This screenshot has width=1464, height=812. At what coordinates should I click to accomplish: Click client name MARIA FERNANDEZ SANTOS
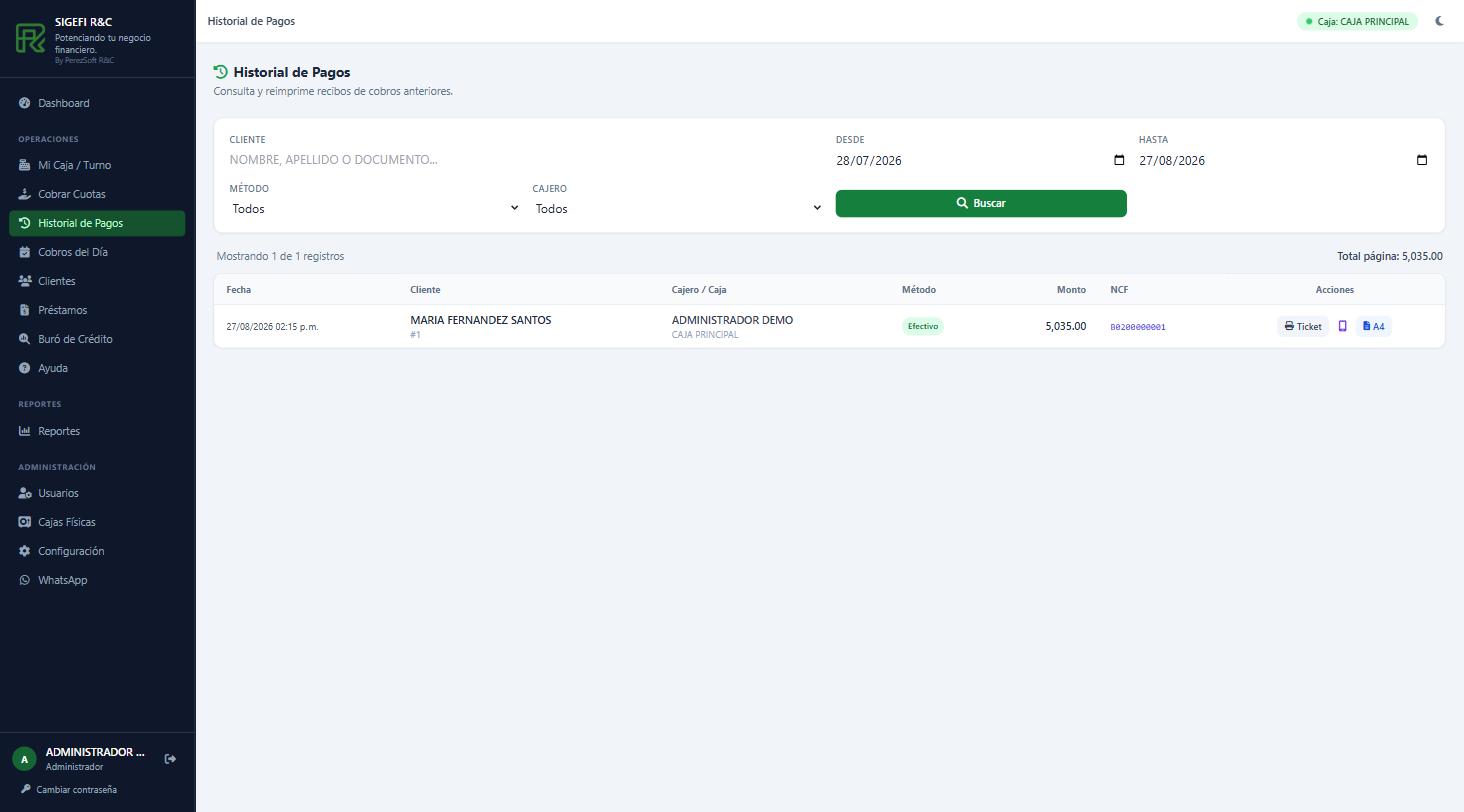(480, 320)
